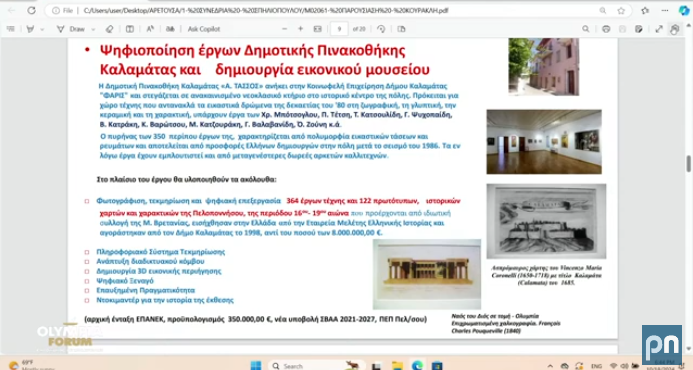Open browser Settings and more menu

pyautogui.click(x=665, y=11)
